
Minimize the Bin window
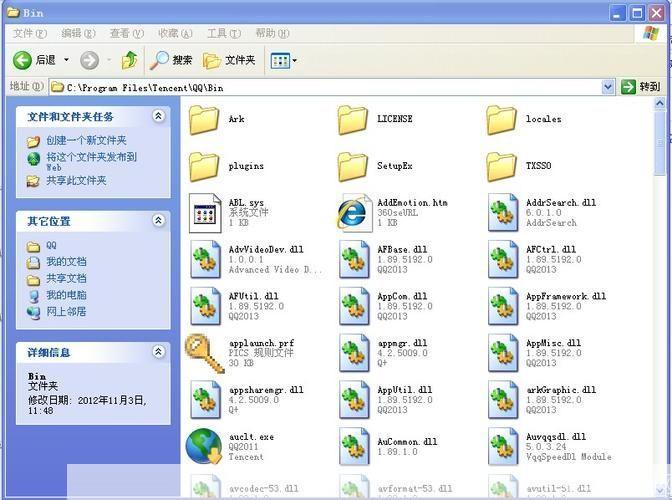tap(618, 13)
